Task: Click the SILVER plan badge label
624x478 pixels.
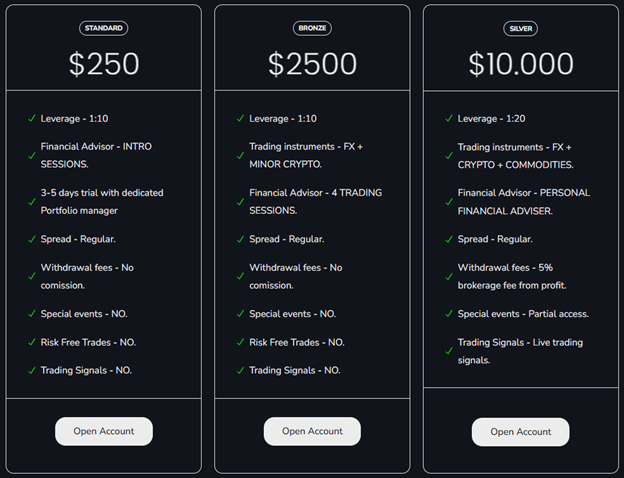Action: coord(520,29)
